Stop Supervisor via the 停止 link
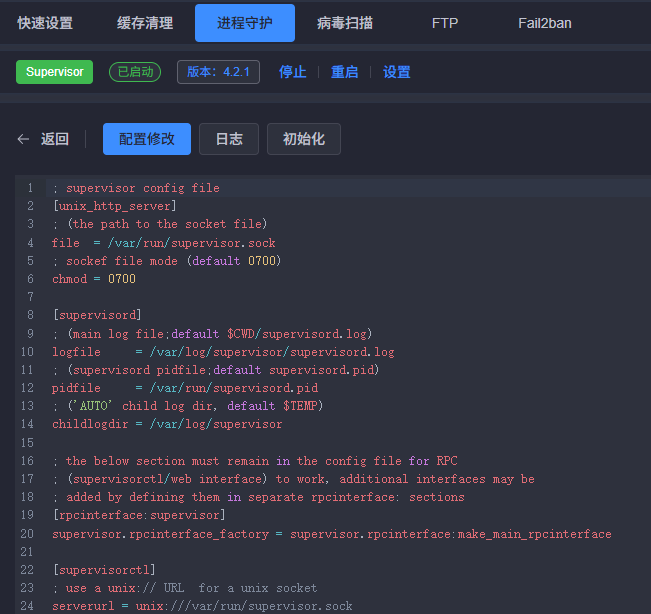Screen dimensions: 651x614 (x=293, y=72)
